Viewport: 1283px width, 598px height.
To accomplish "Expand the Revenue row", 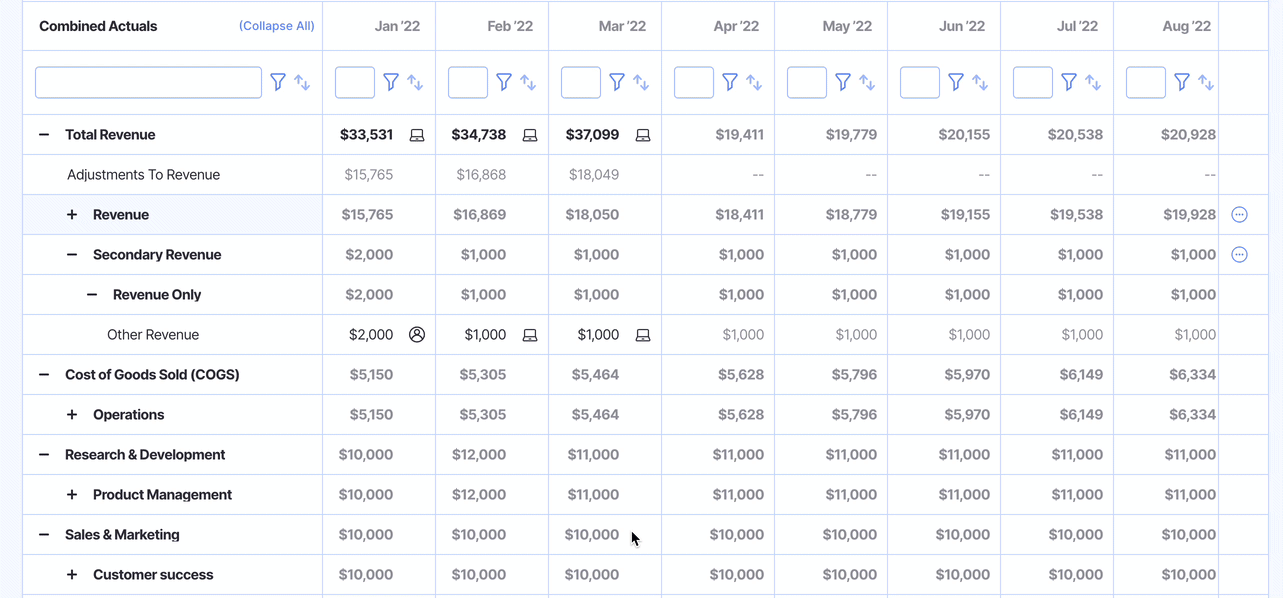I will 72,215.
